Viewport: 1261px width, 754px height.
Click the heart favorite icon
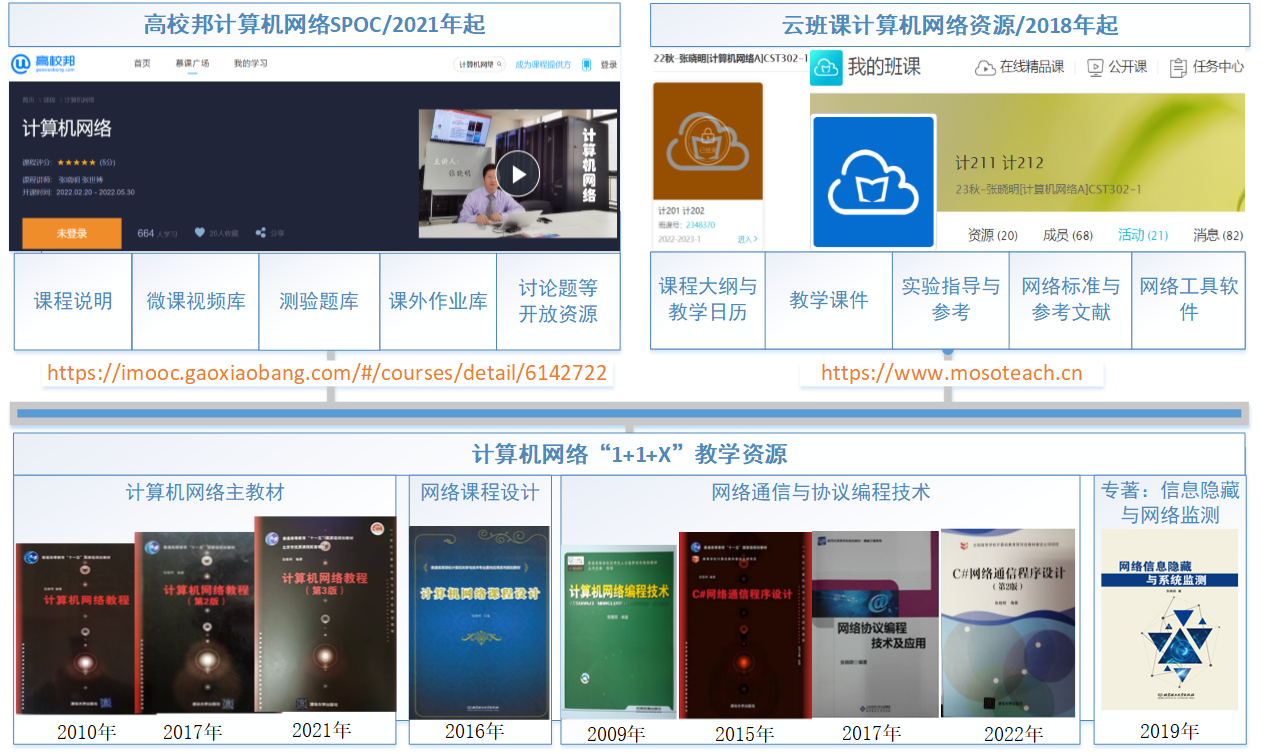click(200, 233)
